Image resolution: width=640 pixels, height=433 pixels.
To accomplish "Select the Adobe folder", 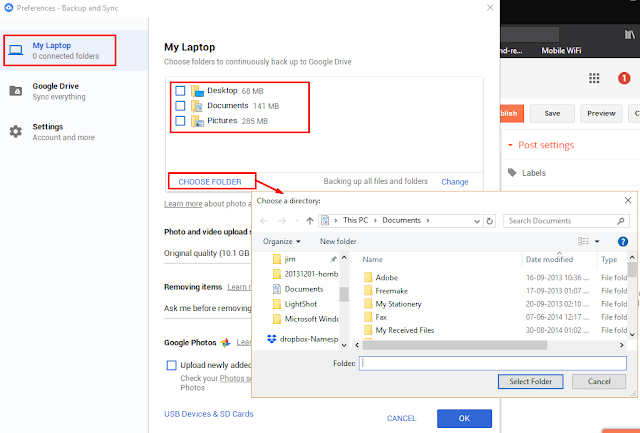I will pos(381,278).
